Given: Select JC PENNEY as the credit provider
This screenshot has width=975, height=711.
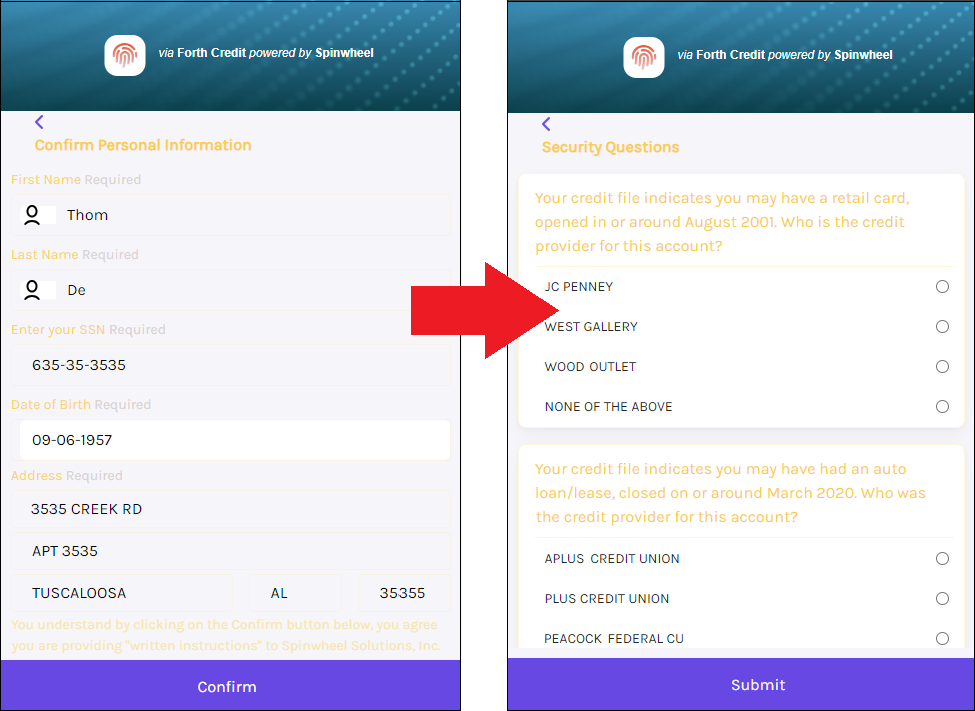Looking at the screenshot, I should tap(942, 286).
